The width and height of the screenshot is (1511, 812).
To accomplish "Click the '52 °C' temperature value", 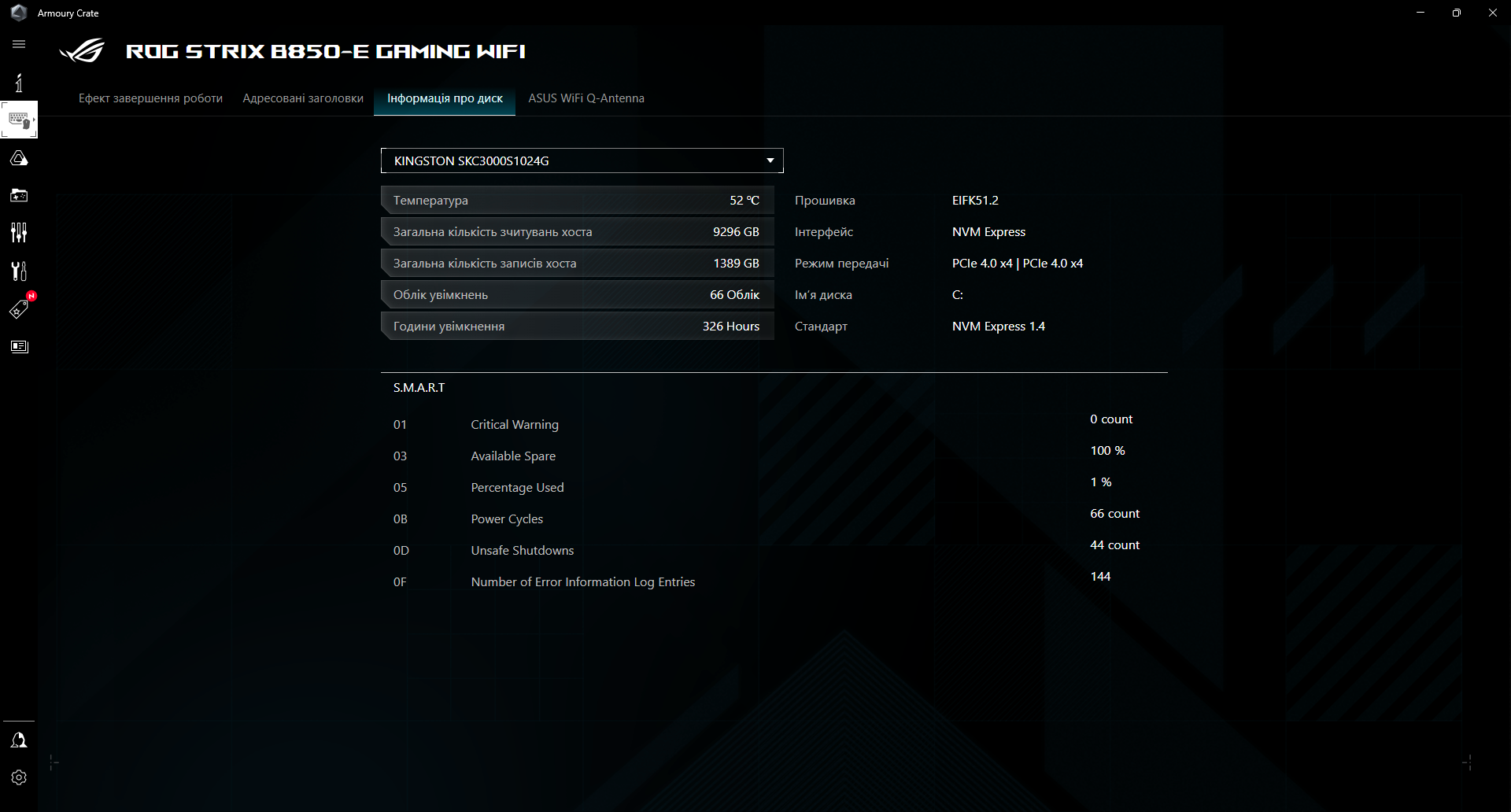I will pyautogui.click(x=744, y=201).
